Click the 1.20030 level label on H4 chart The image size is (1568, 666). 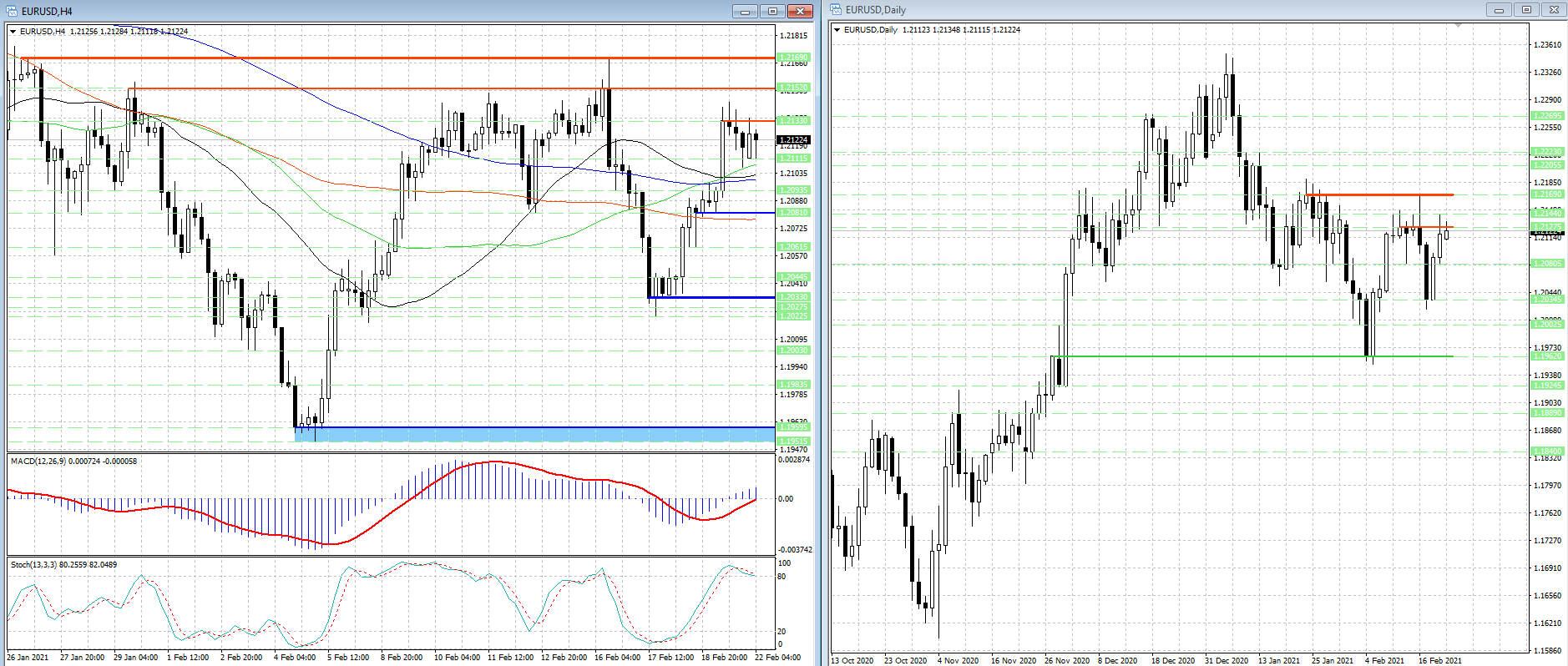tap(792, 351)
